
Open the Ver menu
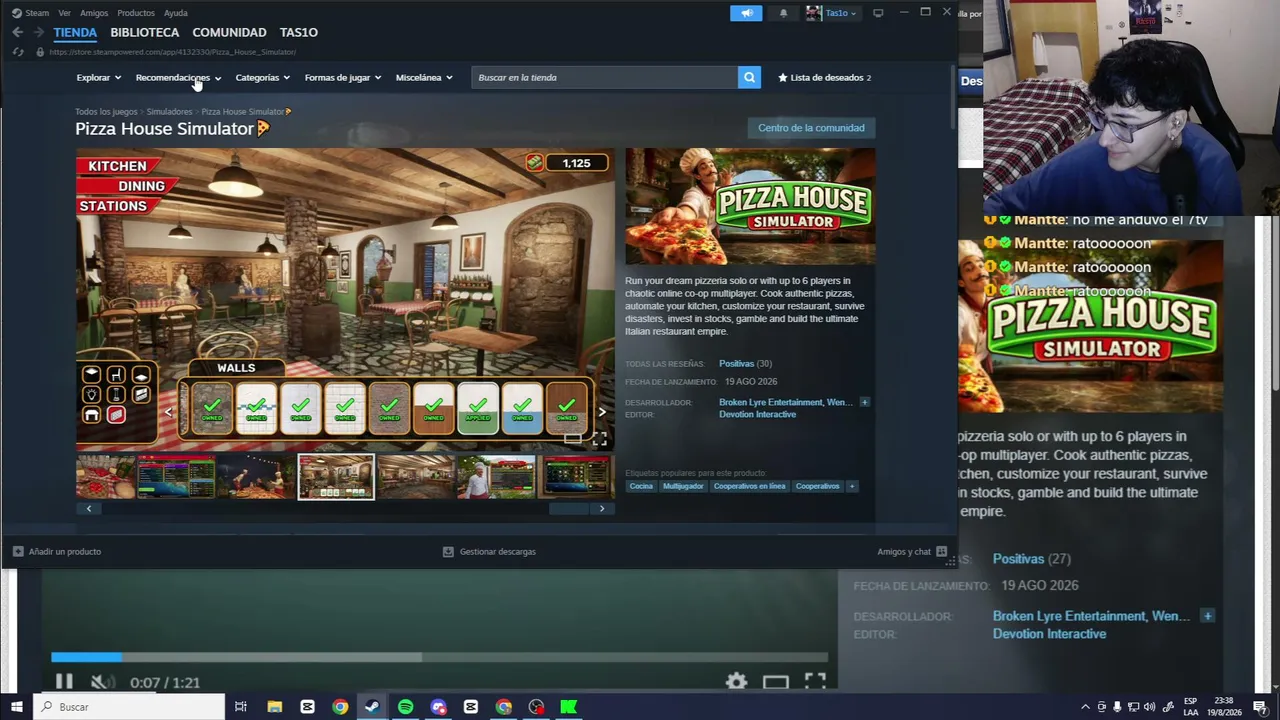tap(65, 13)
